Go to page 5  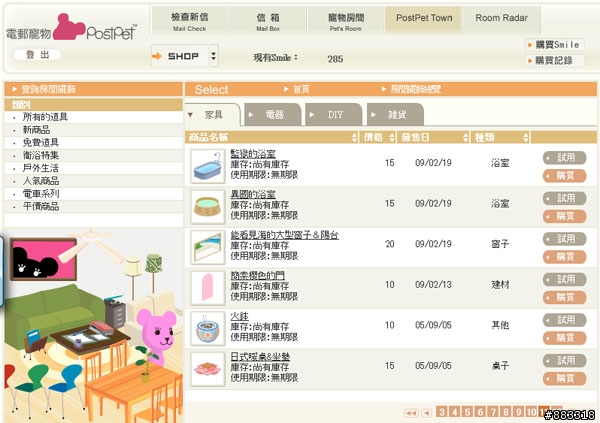point(467,412)
